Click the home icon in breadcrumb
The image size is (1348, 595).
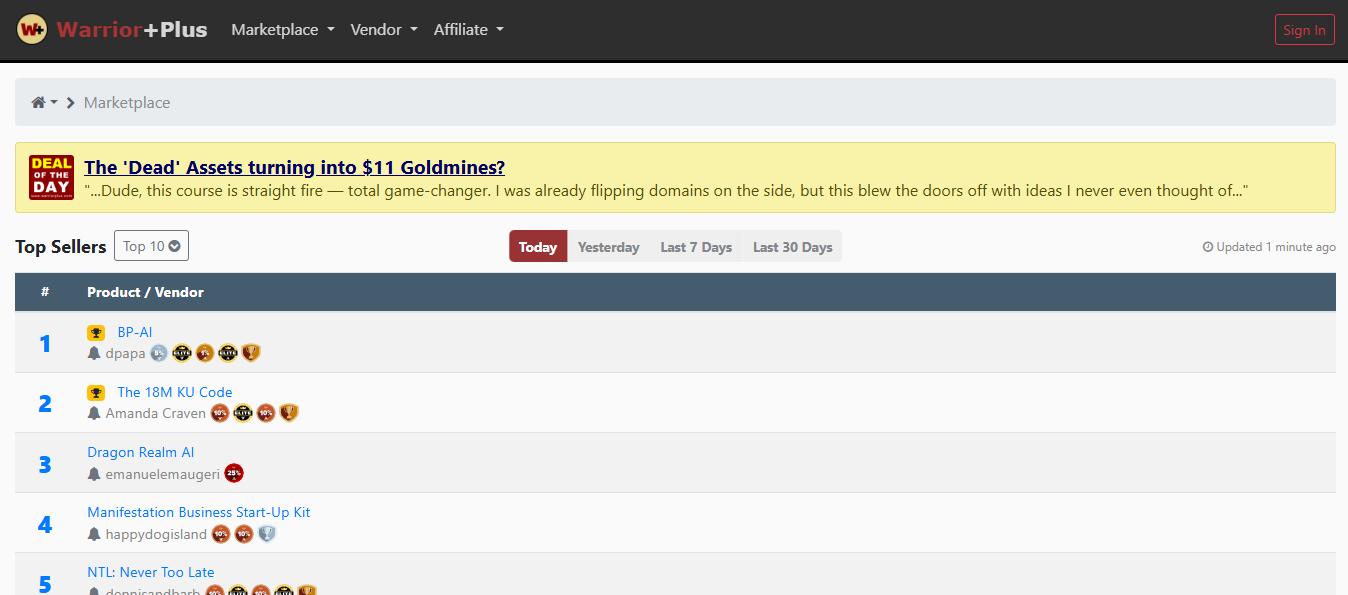tap(39, 102)
